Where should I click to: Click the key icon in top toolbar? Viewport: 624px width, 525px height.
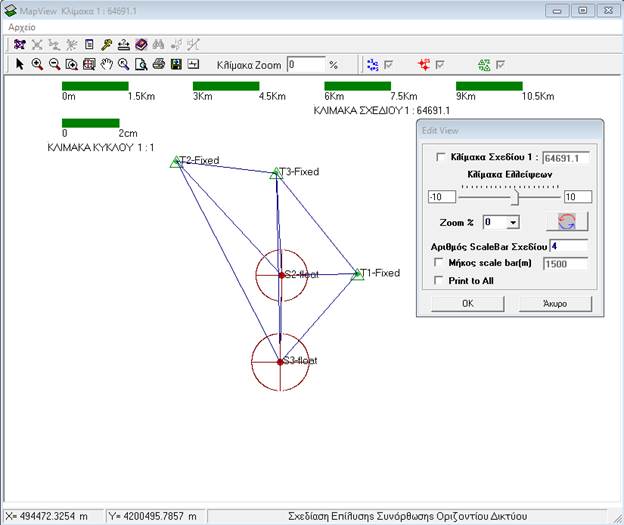pyautogui.click(x=106, y=45)
